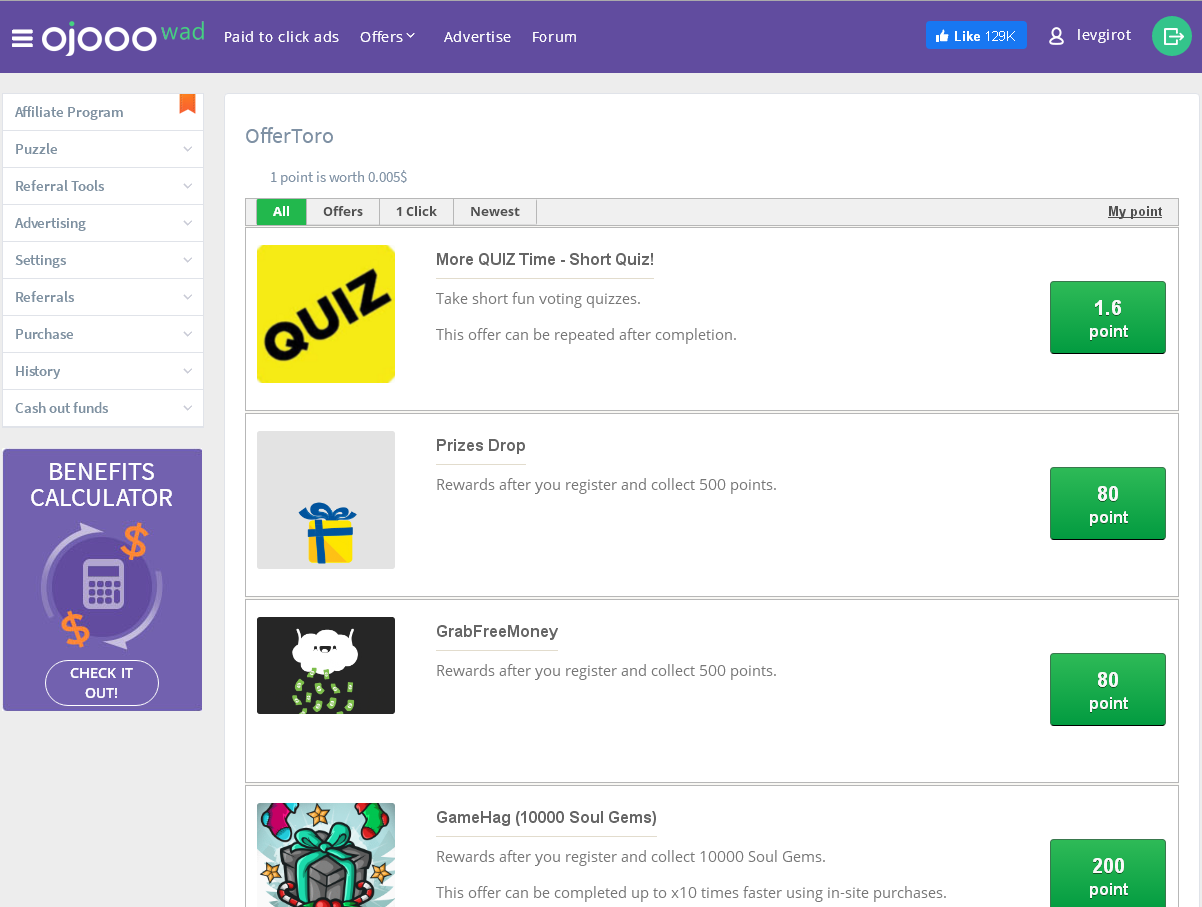Select the All offers tab
1202x907 pixels.
click(x=281, y=212)
